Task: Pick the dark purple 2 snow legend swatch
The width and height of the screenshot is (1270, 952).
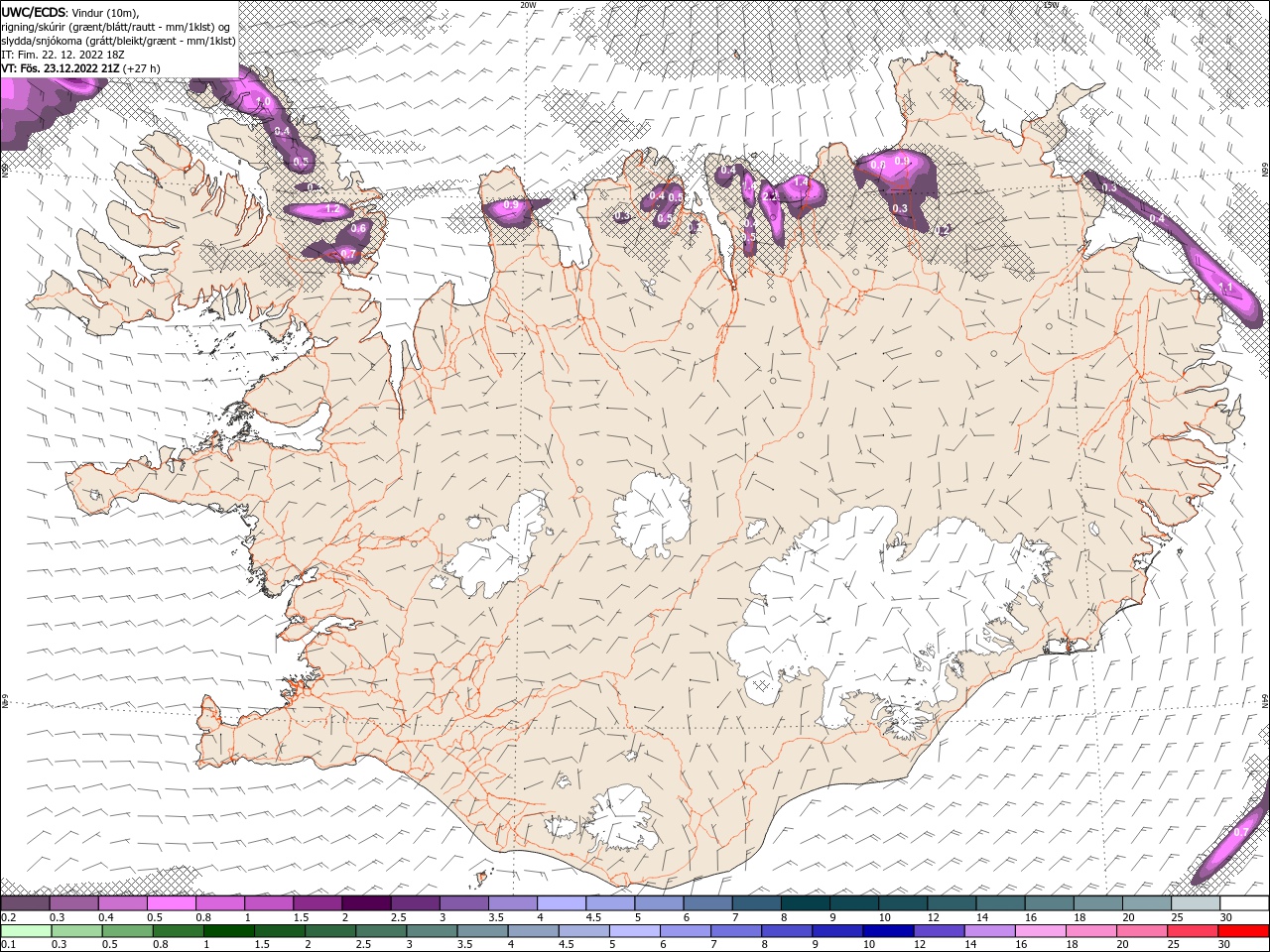Action: [x=366, y=903]
